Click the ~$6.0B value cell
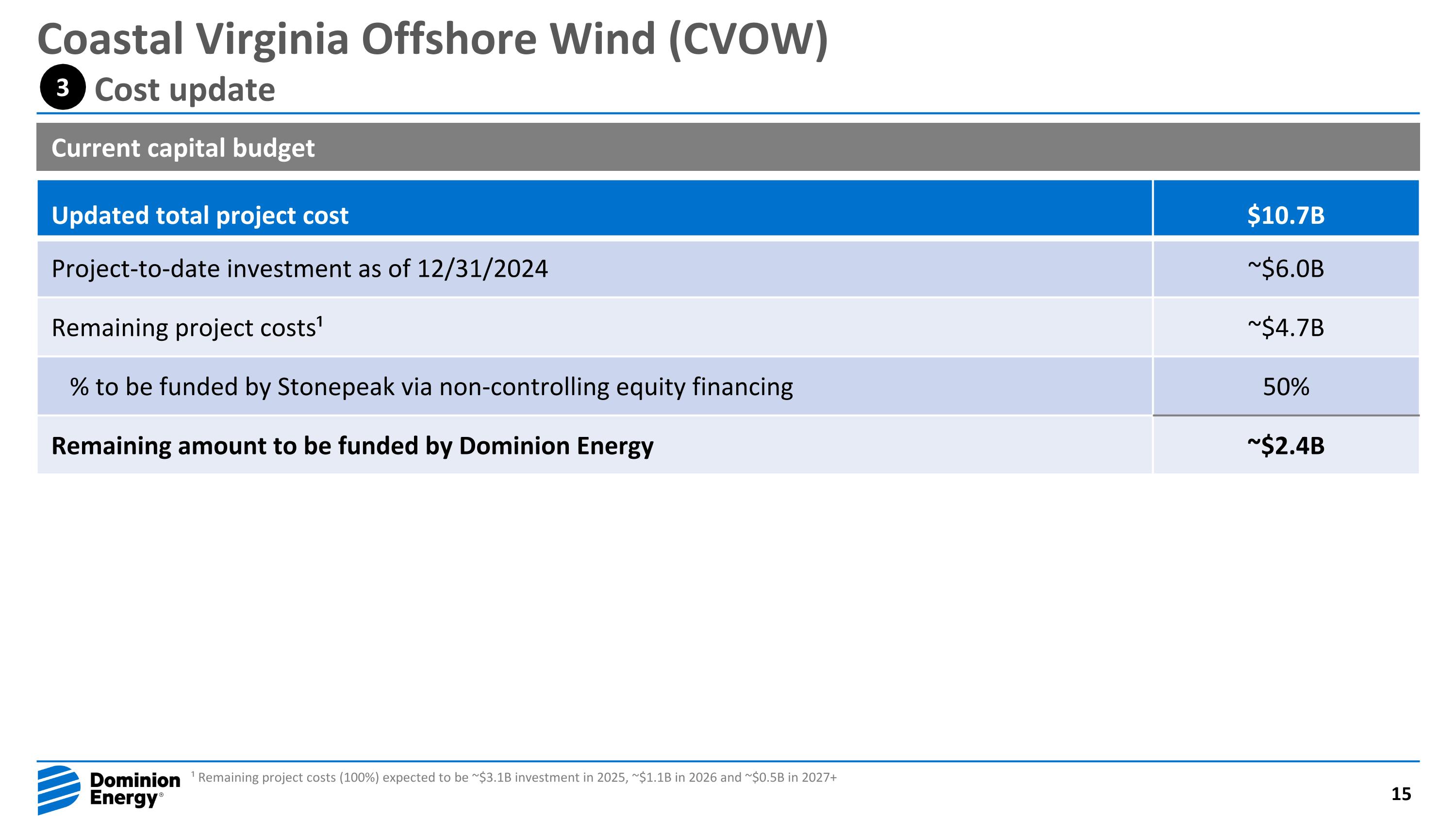 [x=1285, y=268]
